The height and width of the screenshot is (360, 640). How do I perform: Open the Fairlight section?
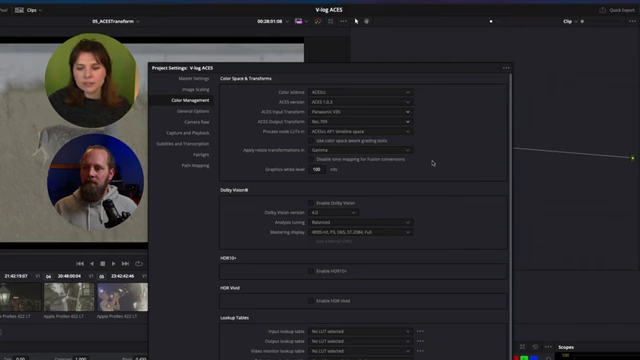pyautogui.click(x=201, y=155)
